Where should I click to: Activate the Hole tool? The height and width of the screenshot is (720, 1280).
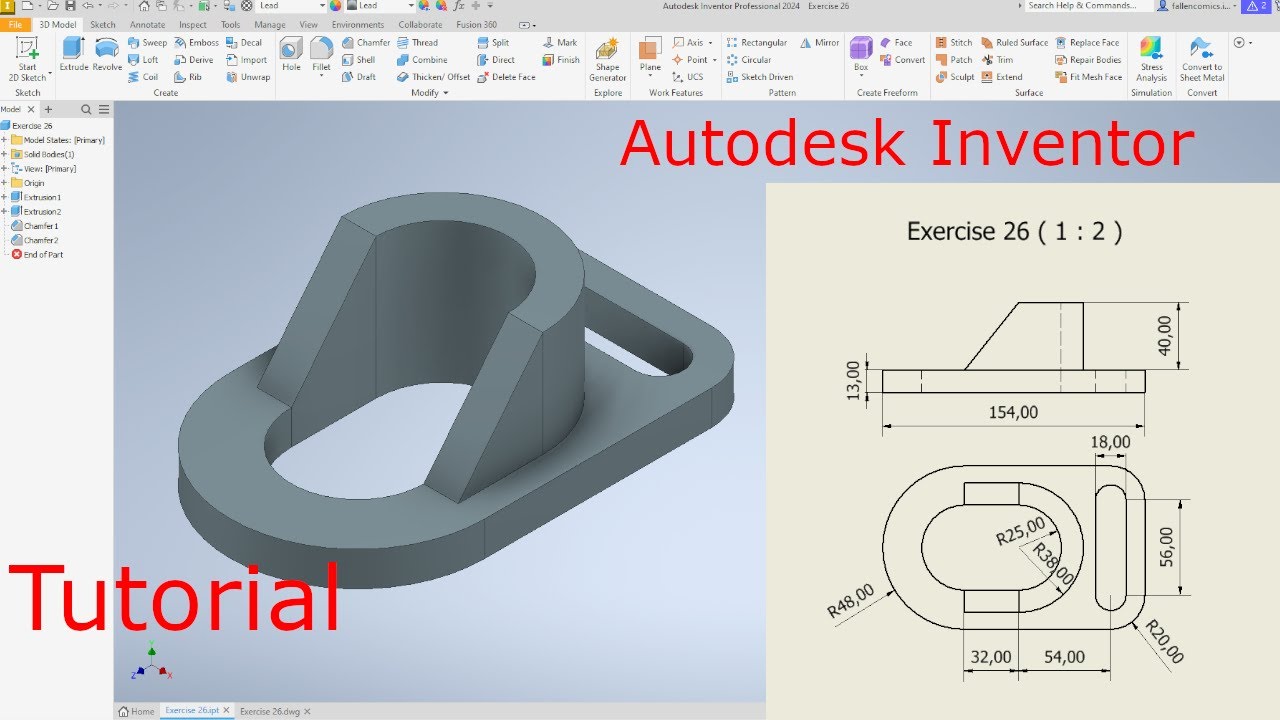[291, 55]
